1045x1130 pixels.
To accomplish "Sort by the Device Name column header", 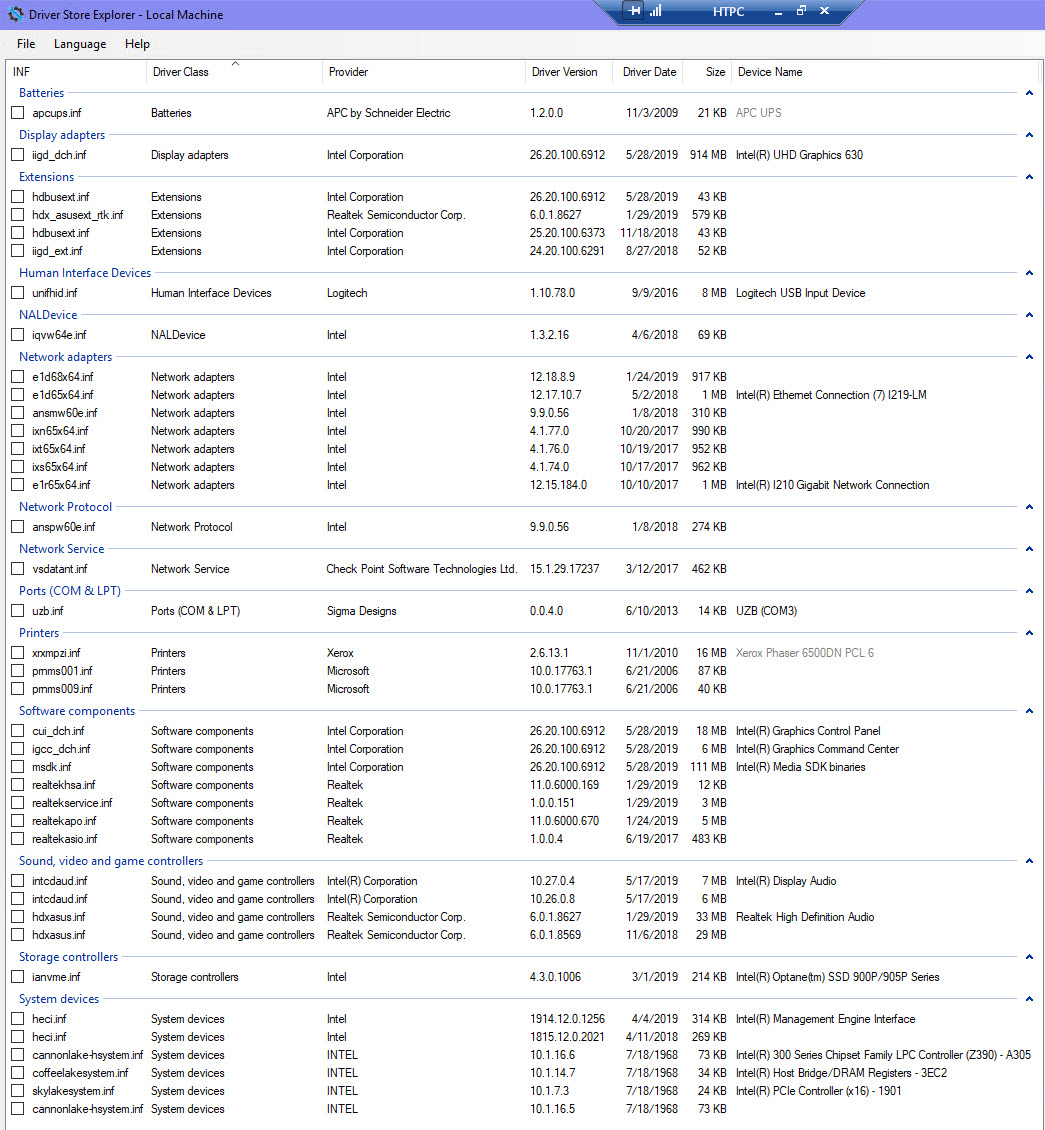I will pos(885,72).
